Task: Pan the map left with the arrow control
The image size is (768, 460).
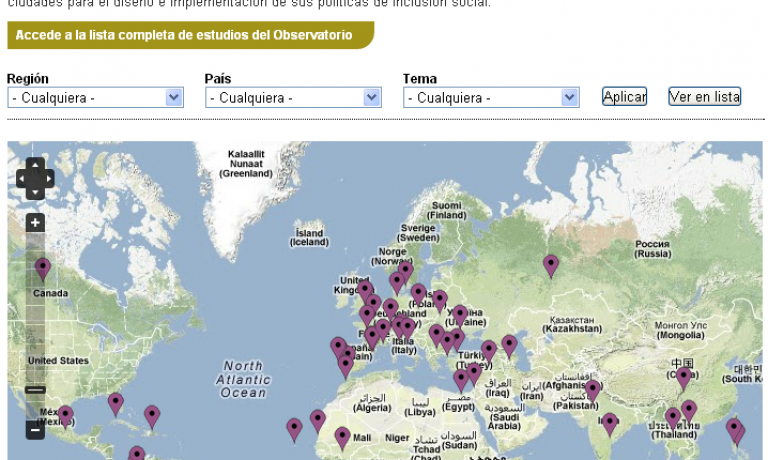Action: click(x=22, y=178)
